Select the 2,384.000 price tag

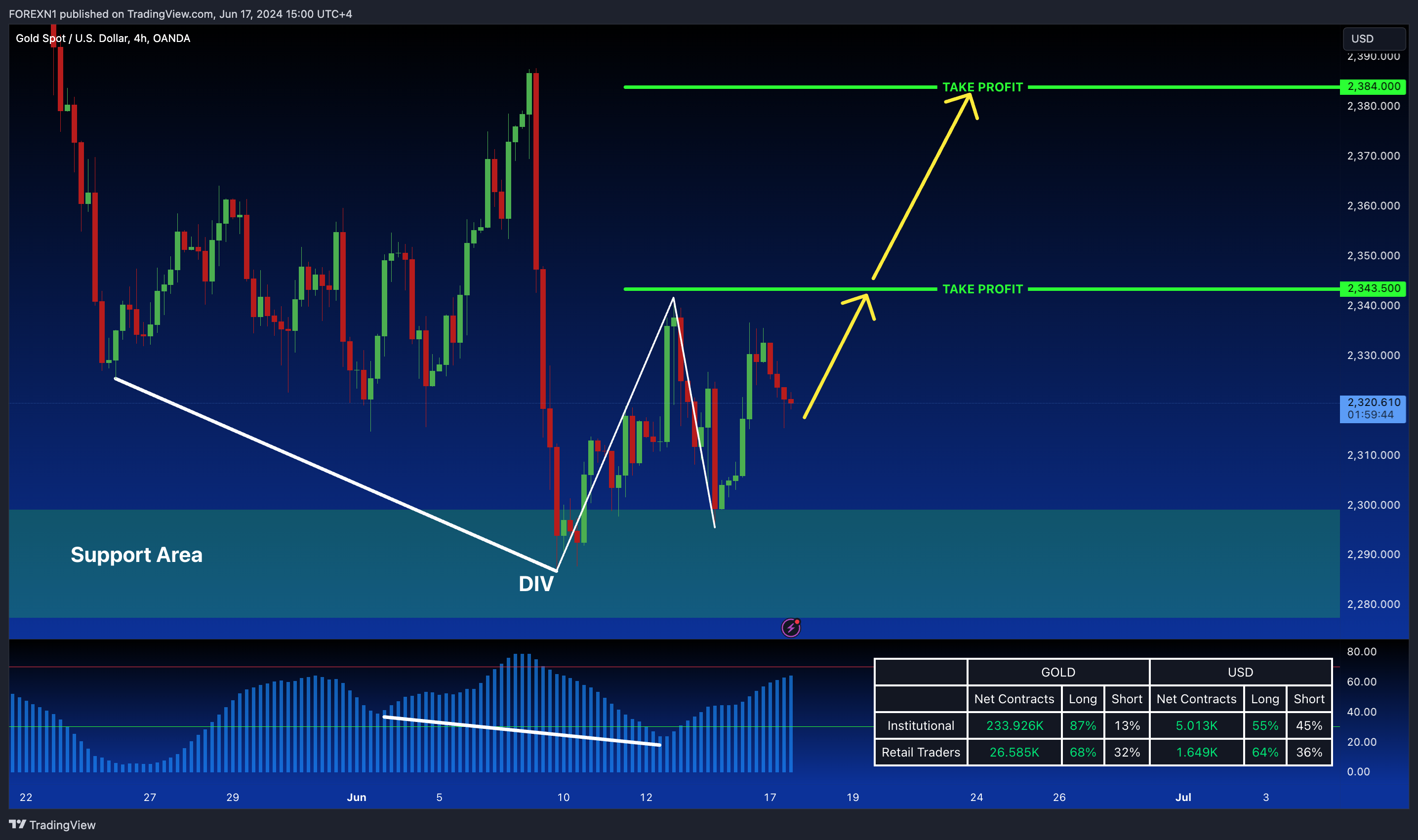click(x=1373, y=86)
